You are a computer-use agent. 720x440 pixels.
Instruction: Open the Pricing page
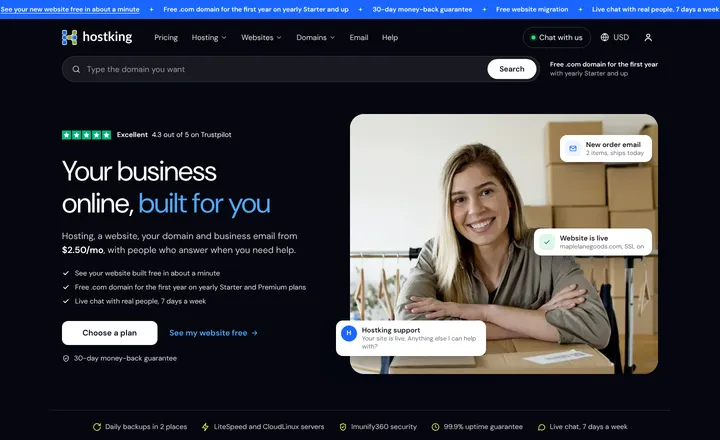166,38
